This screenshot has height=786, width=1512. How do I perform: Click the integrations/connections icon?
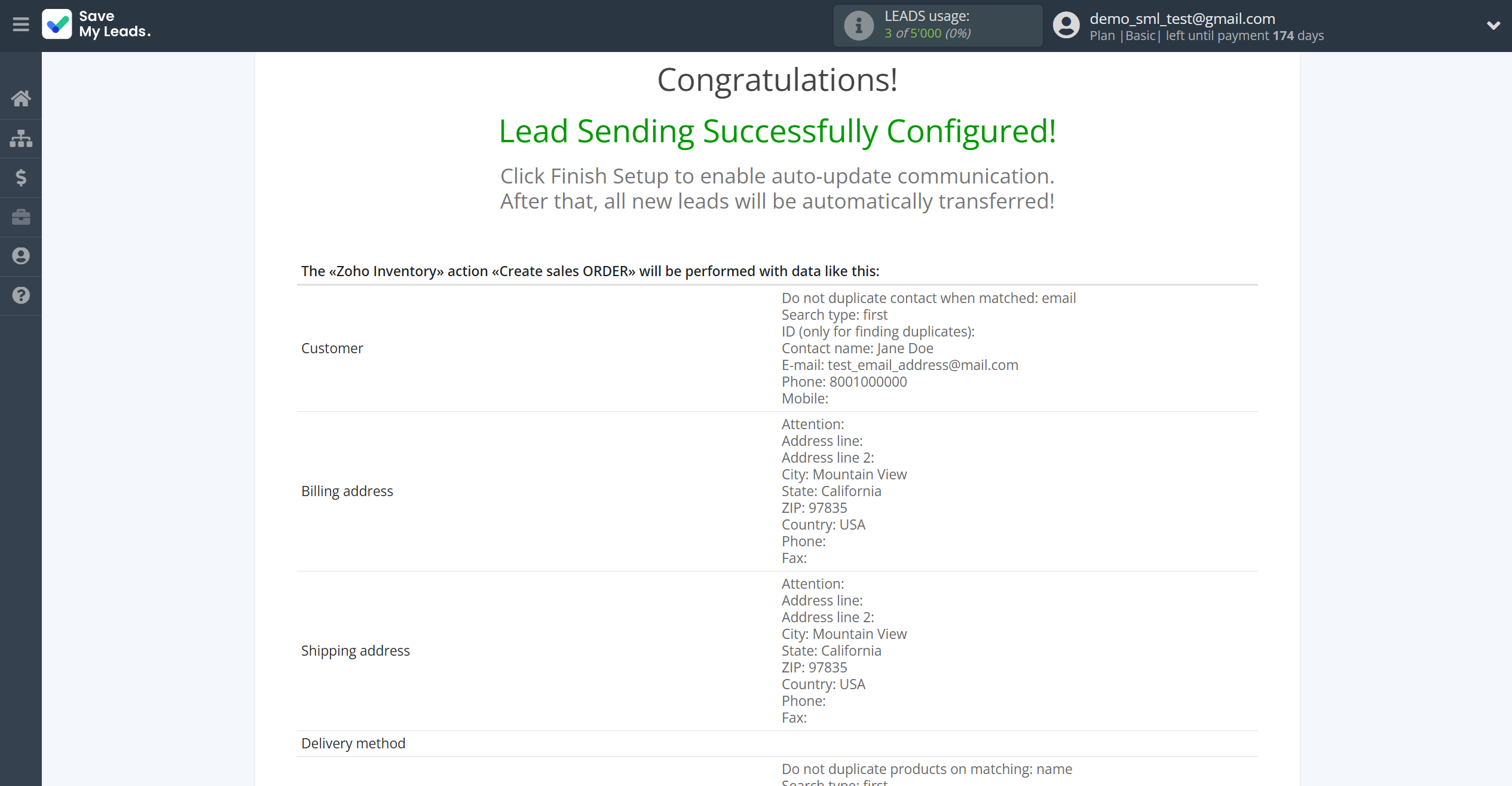[21, 138]
